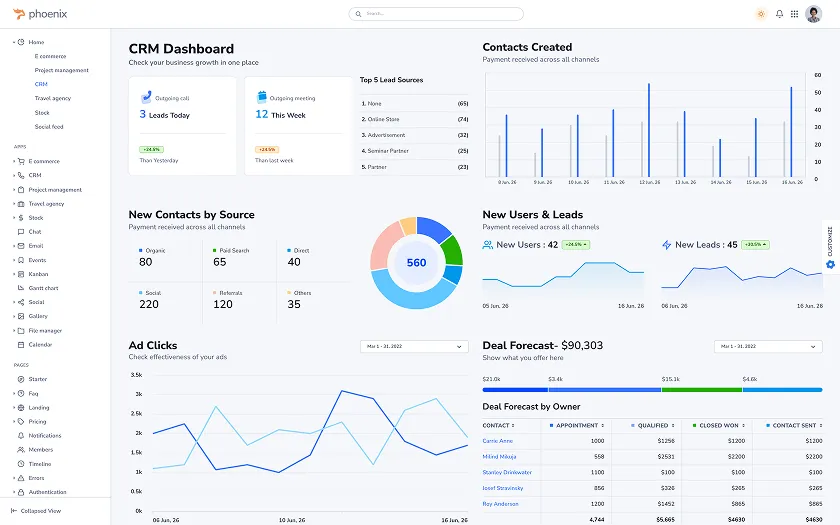840x525 pixels.
Task: Expand the Kanban submenu arrow
Action: 14,274
